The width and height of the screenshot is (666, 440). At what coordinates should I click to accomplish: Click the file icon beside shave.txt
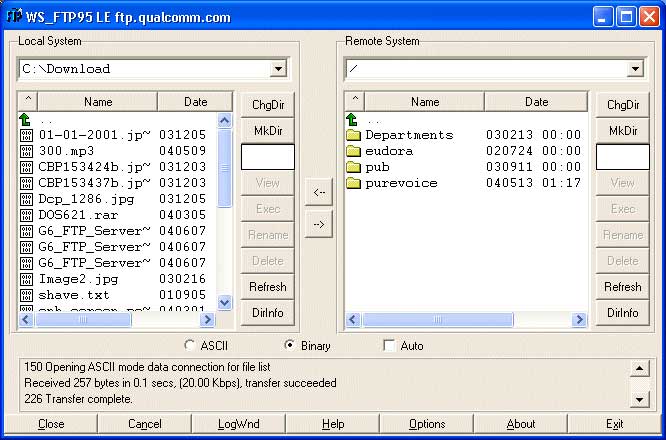(x=26, y=295)
